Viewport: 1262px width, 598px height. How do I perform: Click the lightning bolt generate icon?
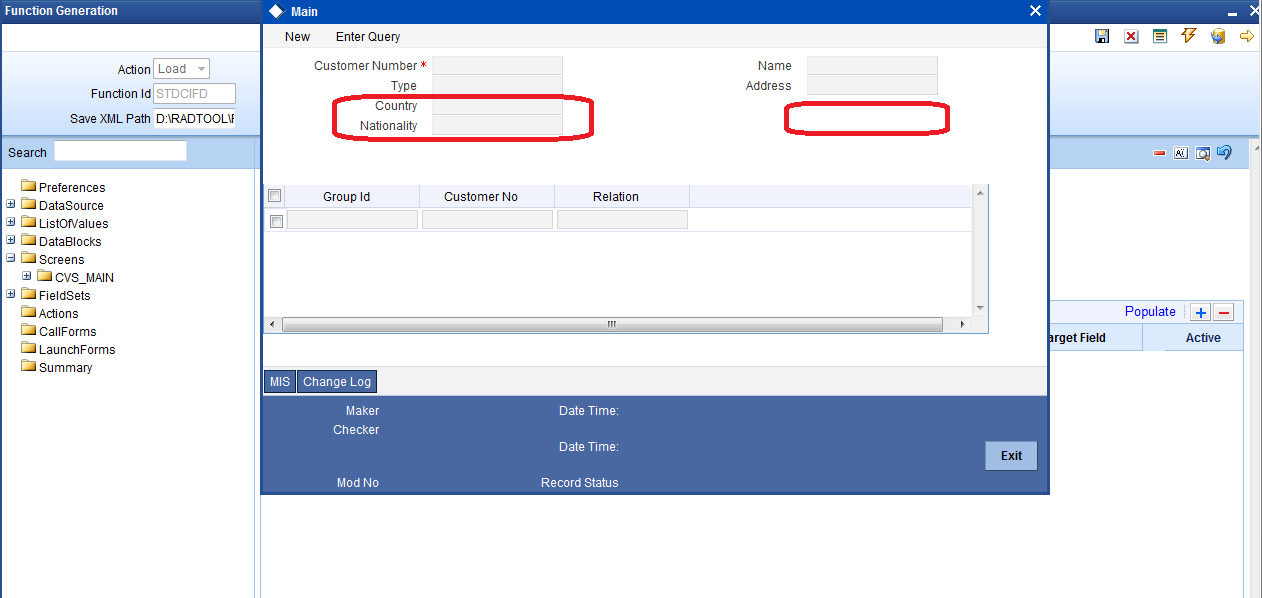[1189, 36]
